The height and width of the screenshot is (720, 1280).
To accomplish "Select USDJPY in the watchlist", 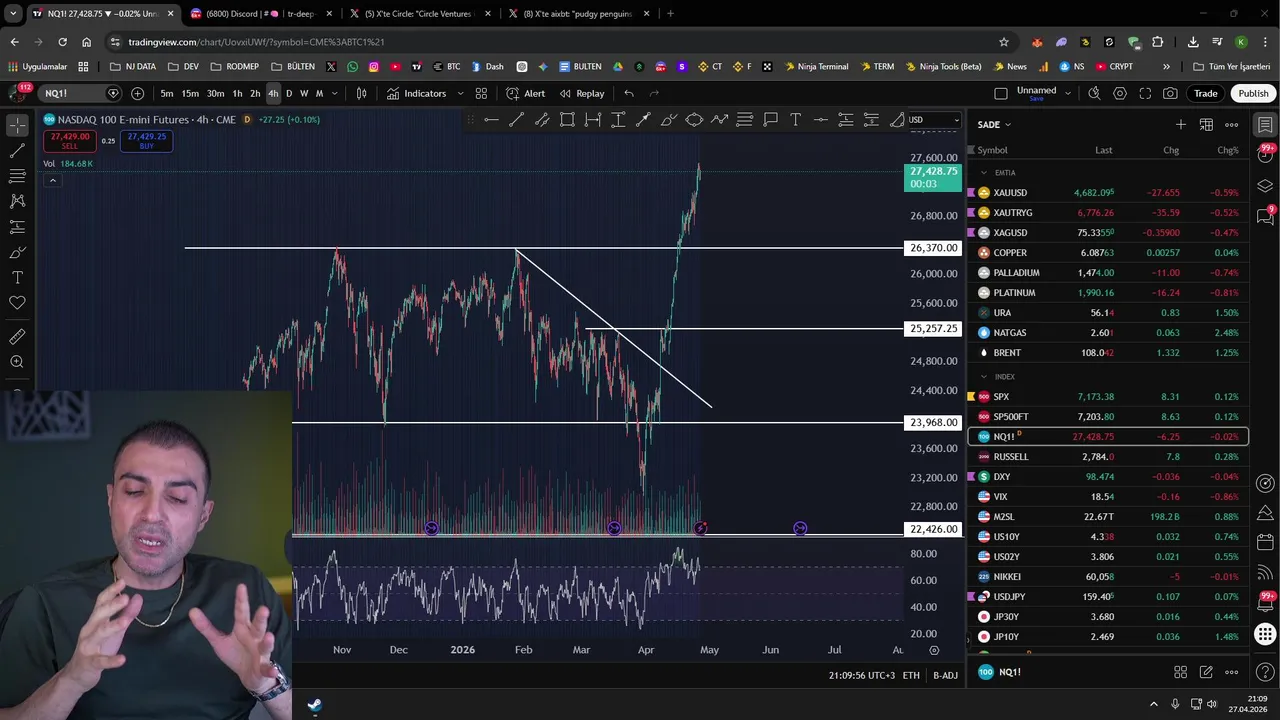I will click(x=1108, y=597).
